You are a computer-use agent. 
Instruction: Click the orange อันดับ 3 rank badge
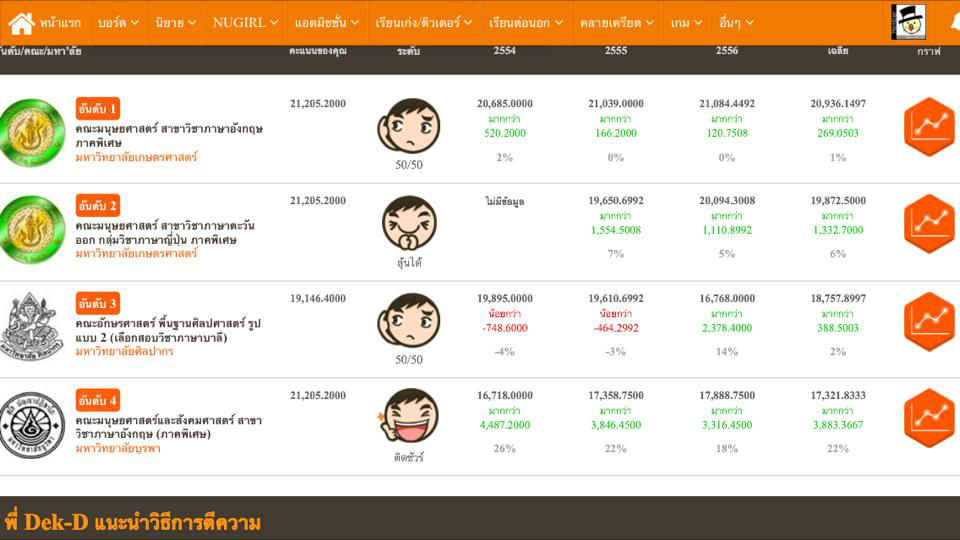tap(98, 303)
